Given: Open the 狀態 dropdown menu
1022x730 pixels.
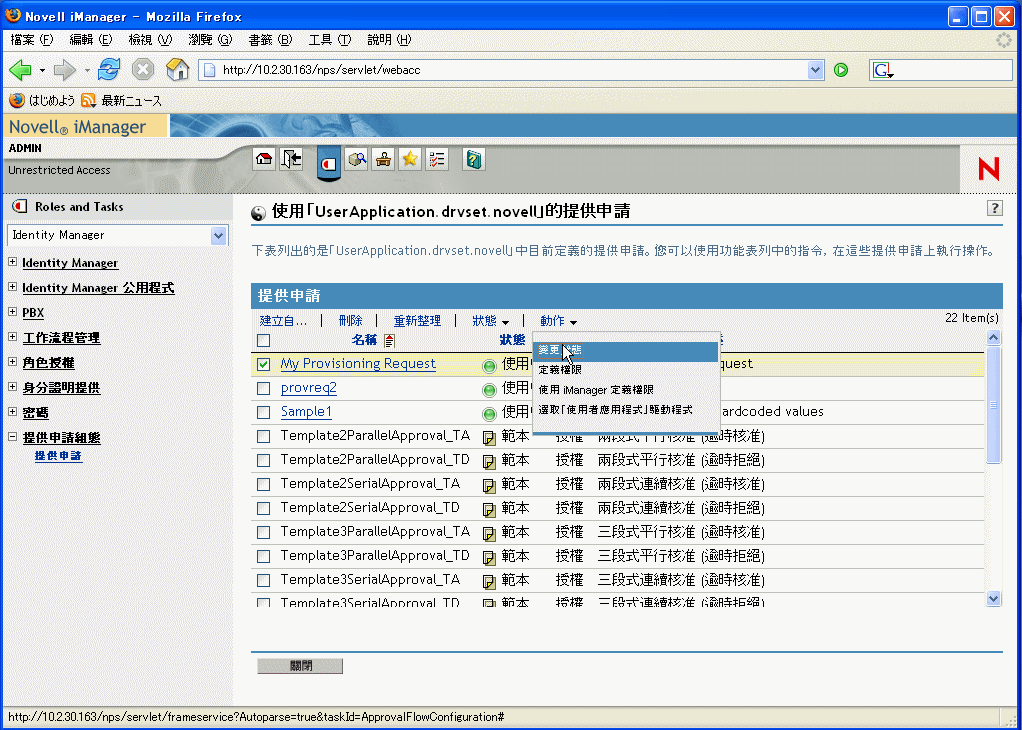Looking at the screenshot, I should 491,321.
